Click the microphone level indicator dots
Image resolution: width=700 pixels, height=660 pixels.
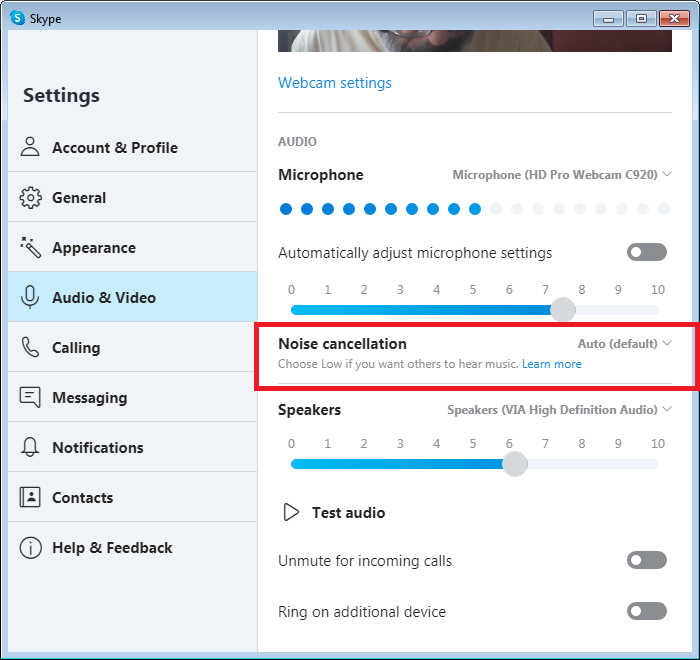(475, 209)
